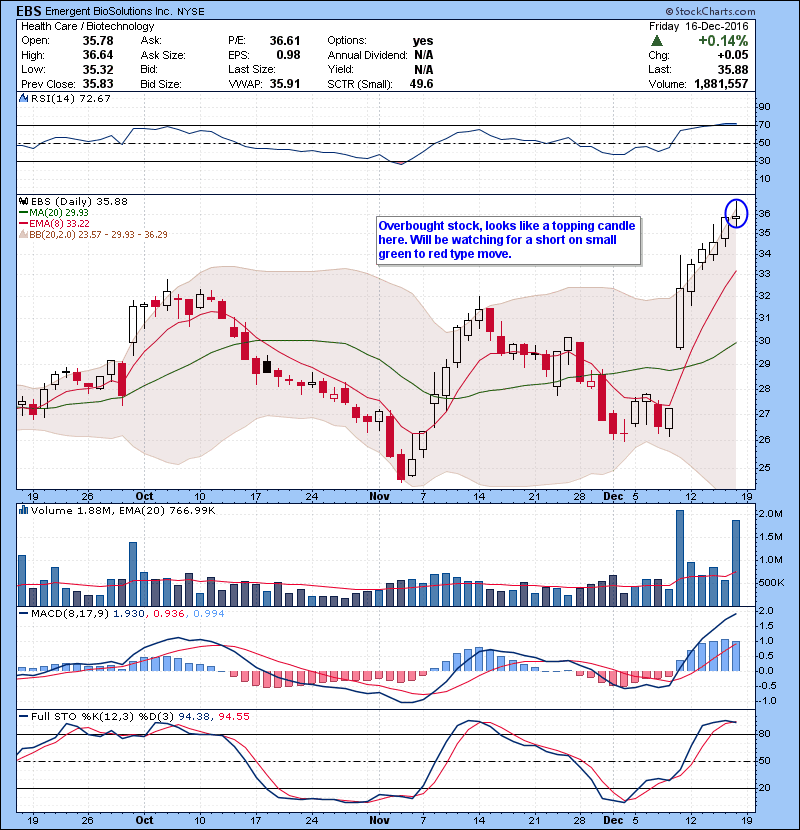Click the Volume value 1,881,557
Image resolution: width=800 pixels, height=830 pixels.
(721, 84)
